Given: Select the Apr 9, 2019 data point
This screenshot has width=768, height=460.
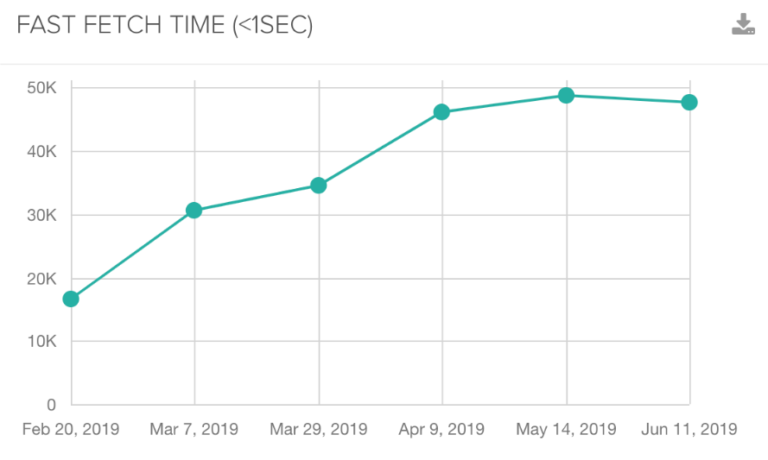Looking at the screenshot, I should [442, 112].
